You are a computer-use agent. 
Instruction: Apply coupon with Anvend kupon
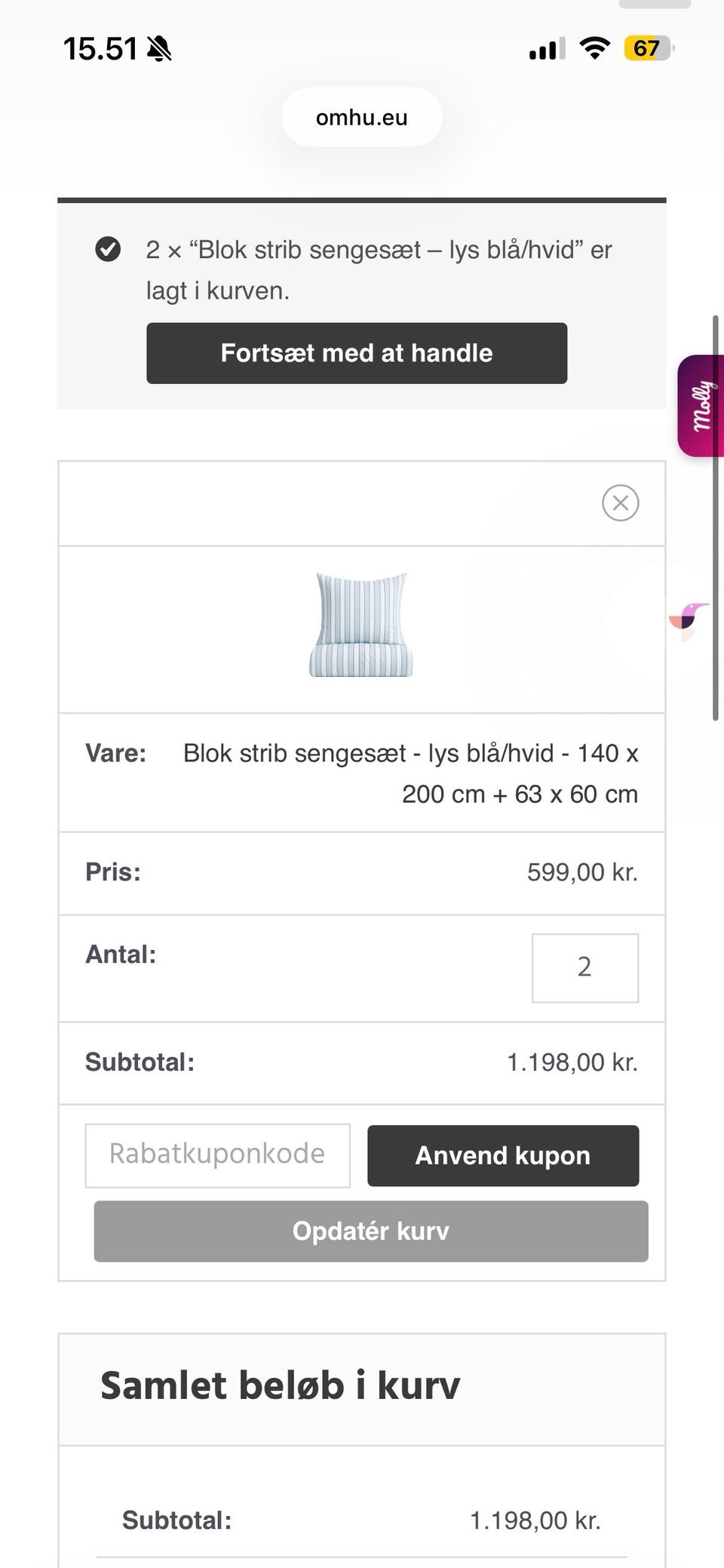[x=503, y=1156]
